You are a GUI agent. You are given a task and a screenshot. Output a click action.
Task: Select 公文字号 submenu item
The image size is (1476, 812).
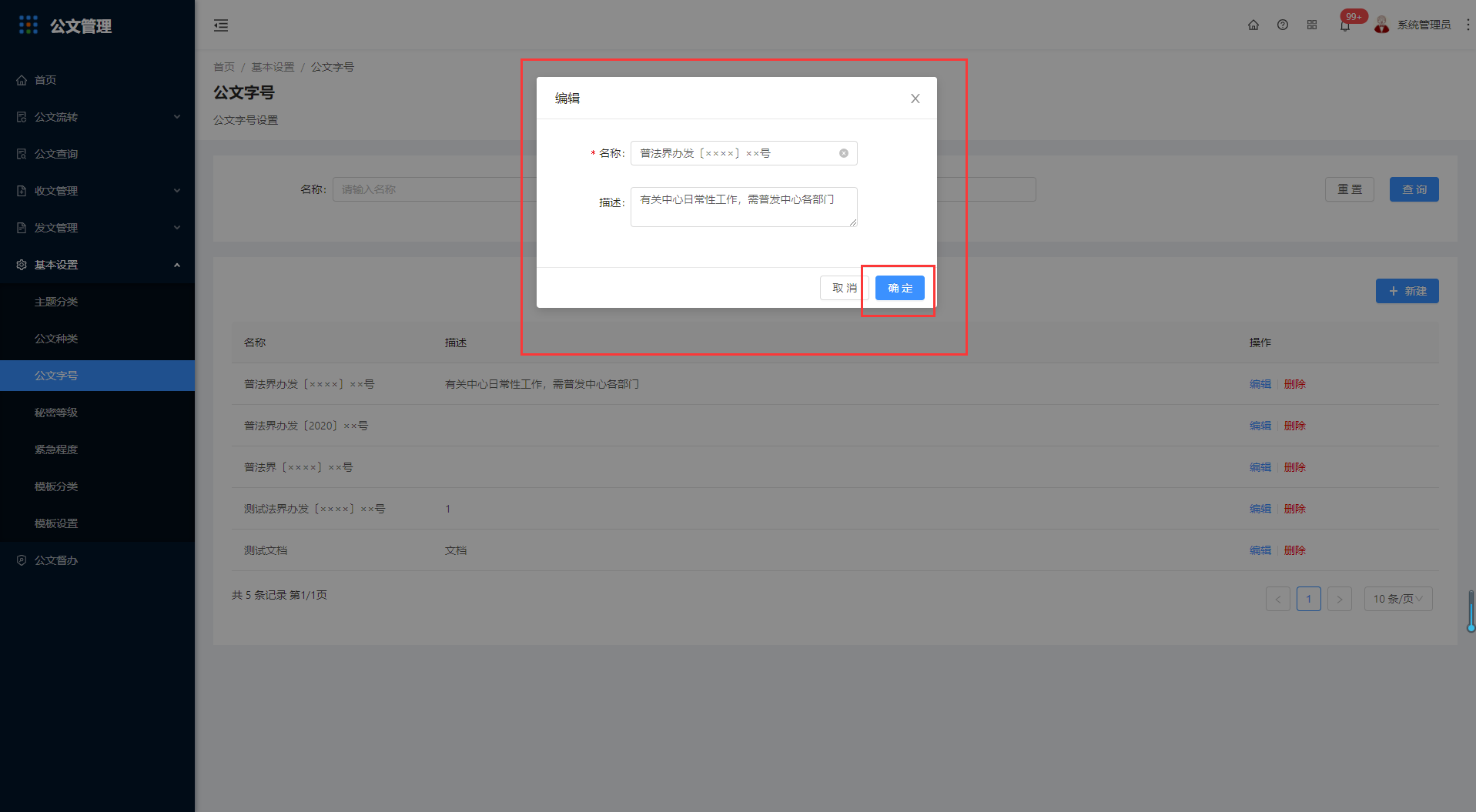point(97,376)
